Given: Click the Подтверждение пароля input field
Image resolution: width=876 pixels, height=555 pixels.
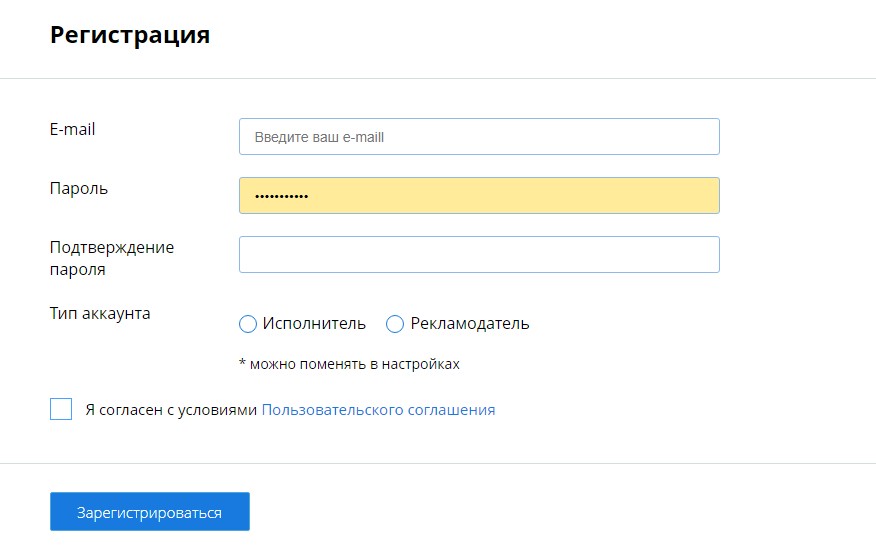Looking at the screenshot, I should 479,254.
